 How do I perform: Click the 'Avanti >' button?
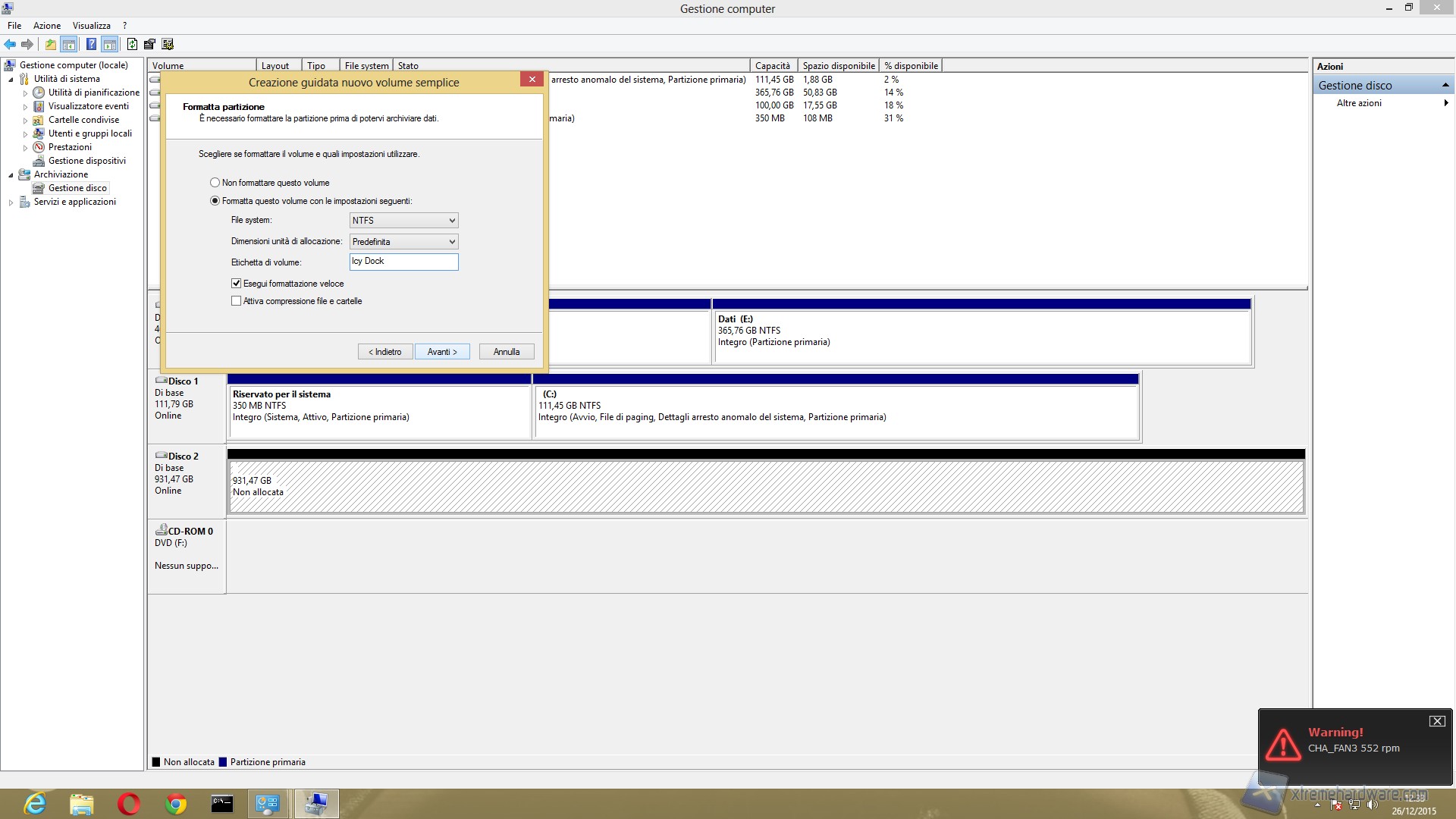[442, 352]
